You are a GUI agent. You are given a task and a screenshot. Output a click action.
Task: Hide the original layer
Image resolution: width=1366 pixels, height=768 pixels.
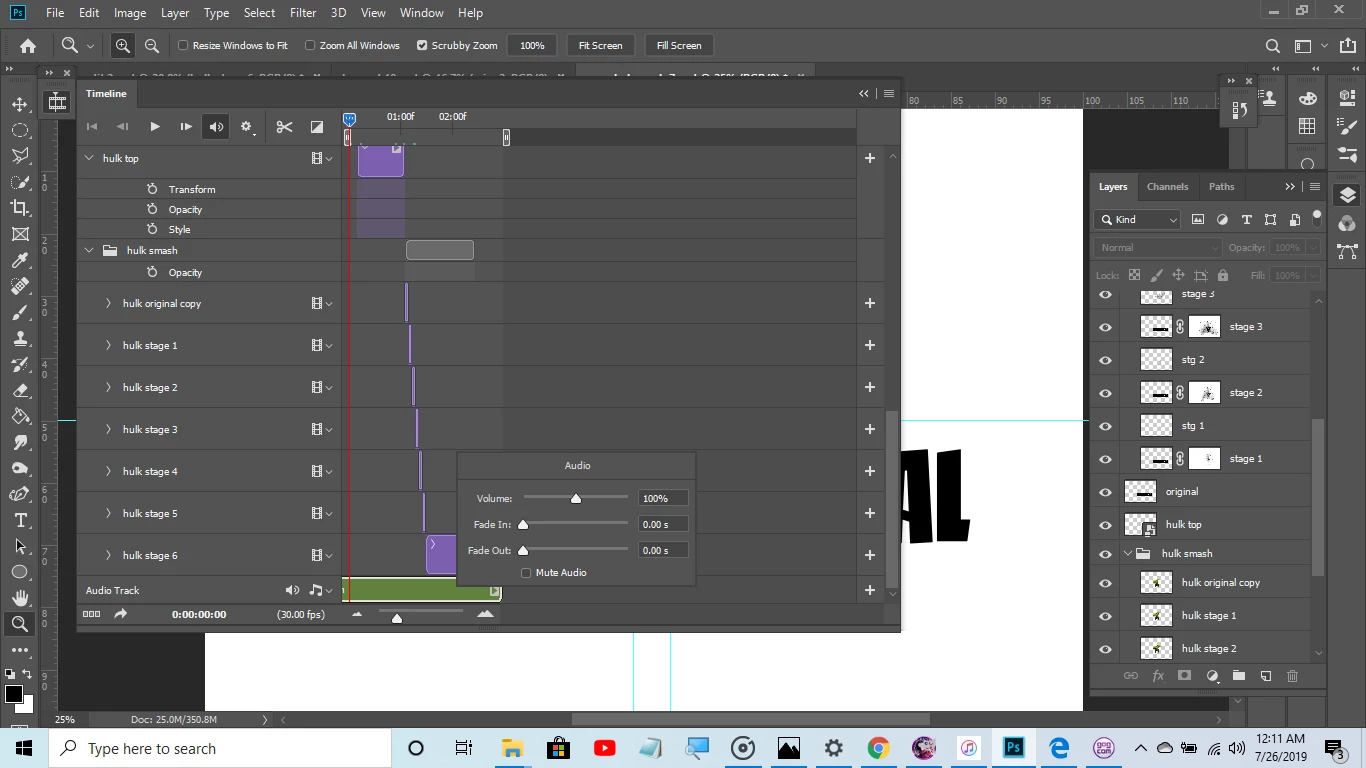[x=1105, y=492]
